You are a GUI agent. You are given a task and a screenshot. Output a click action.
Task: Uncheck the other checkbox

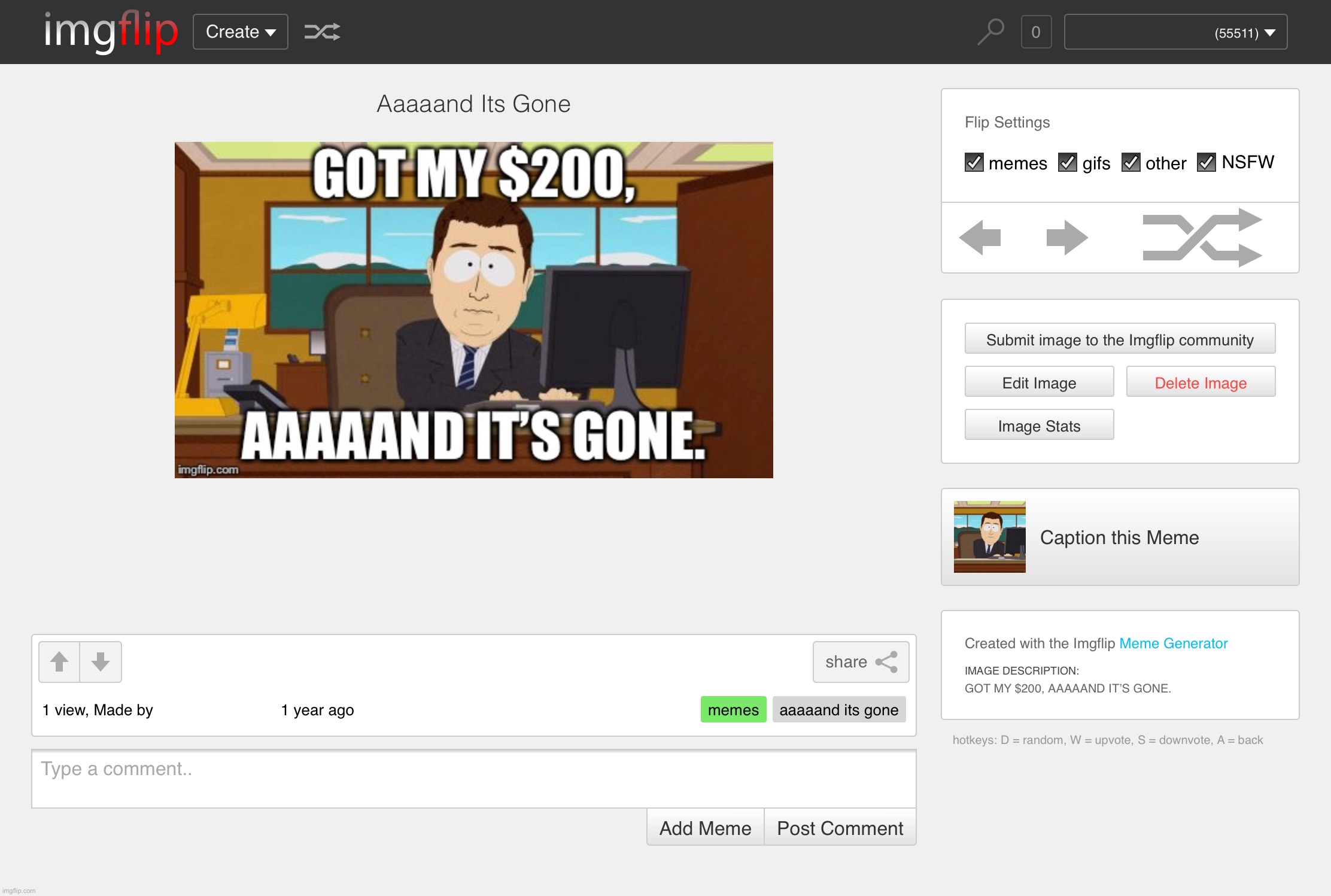coord(1131,162)
